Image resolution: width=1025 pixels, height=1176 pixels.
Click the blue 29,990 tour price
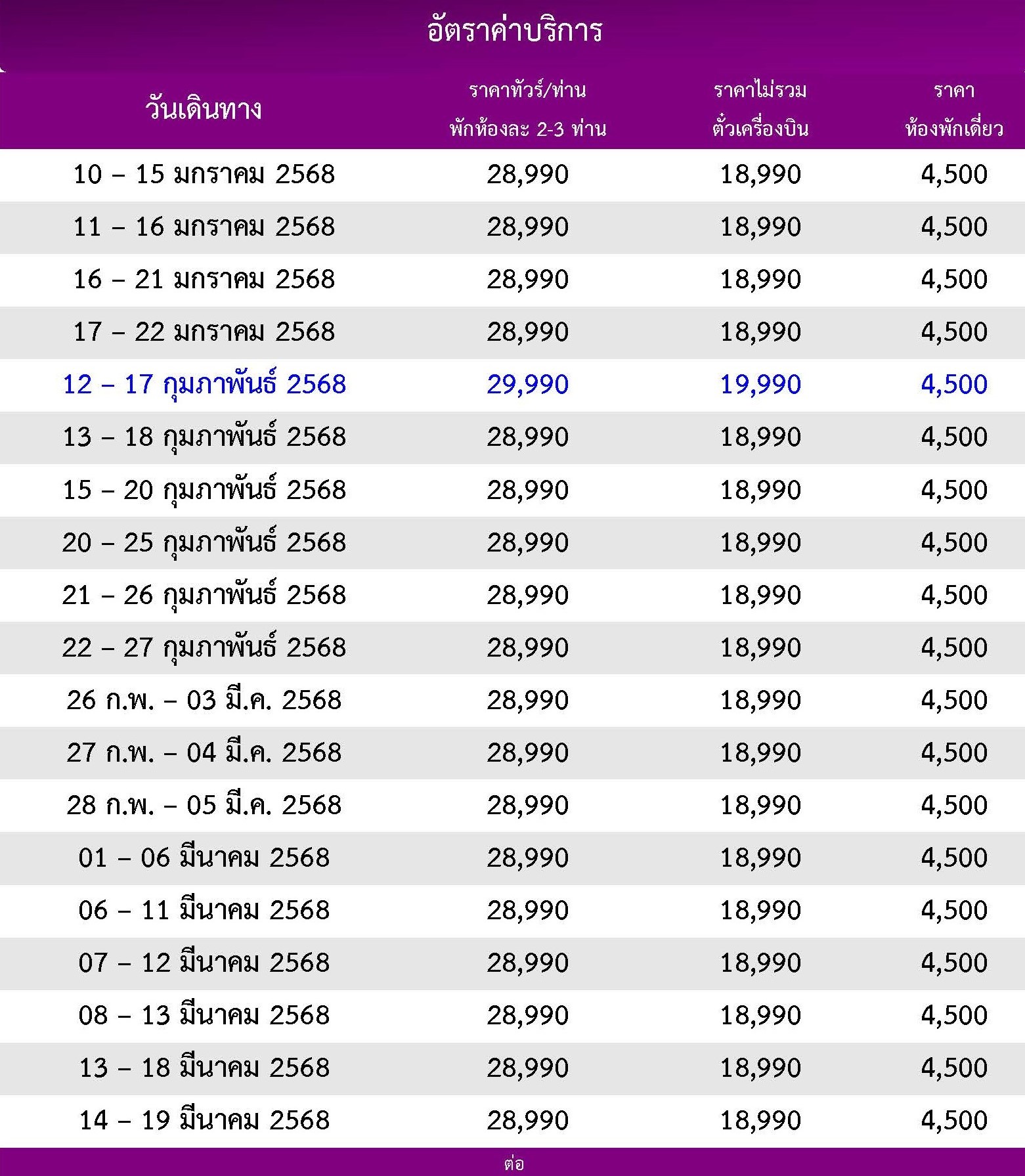[x=528, y=385]
